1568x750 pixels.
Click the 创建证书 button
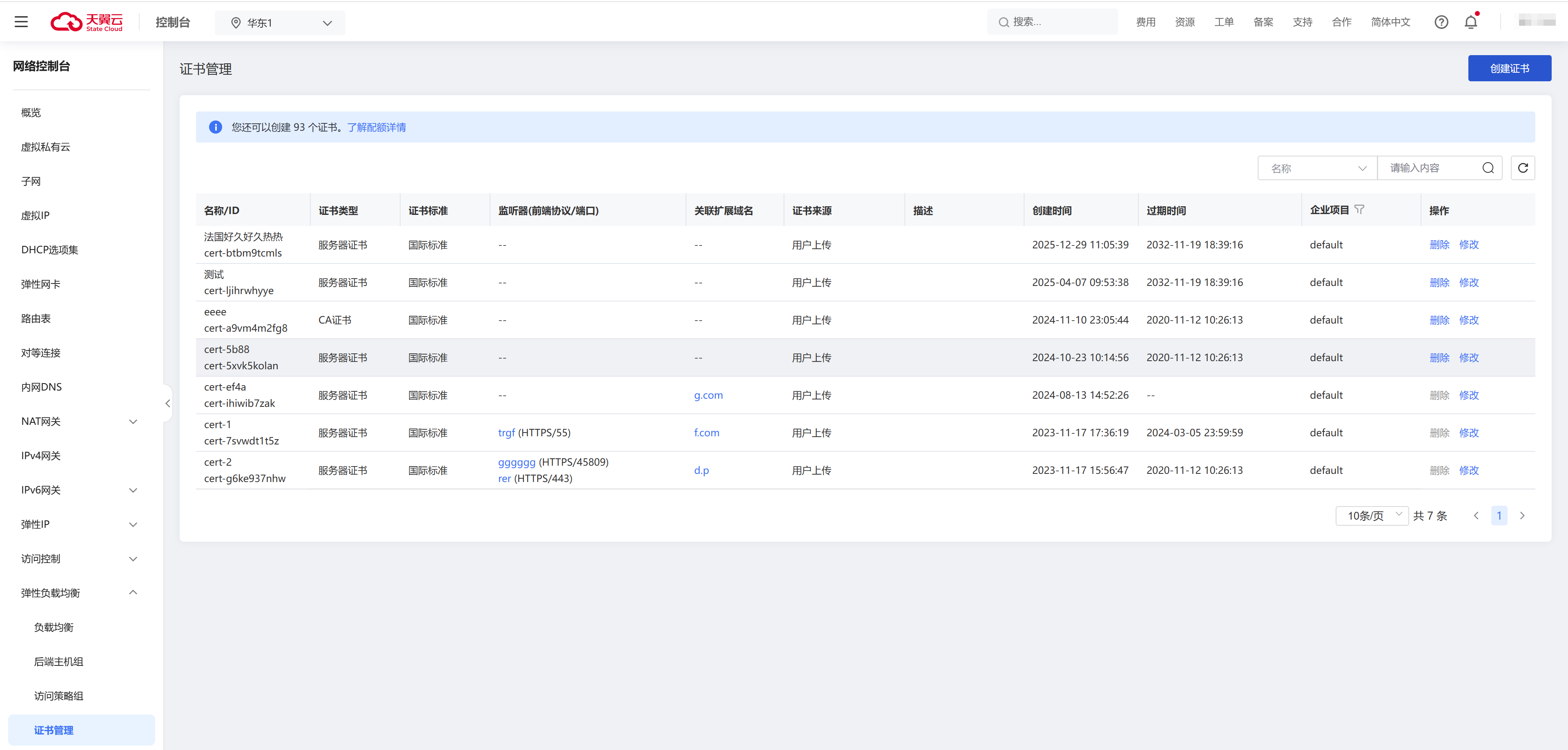(x=1509, y=68)
